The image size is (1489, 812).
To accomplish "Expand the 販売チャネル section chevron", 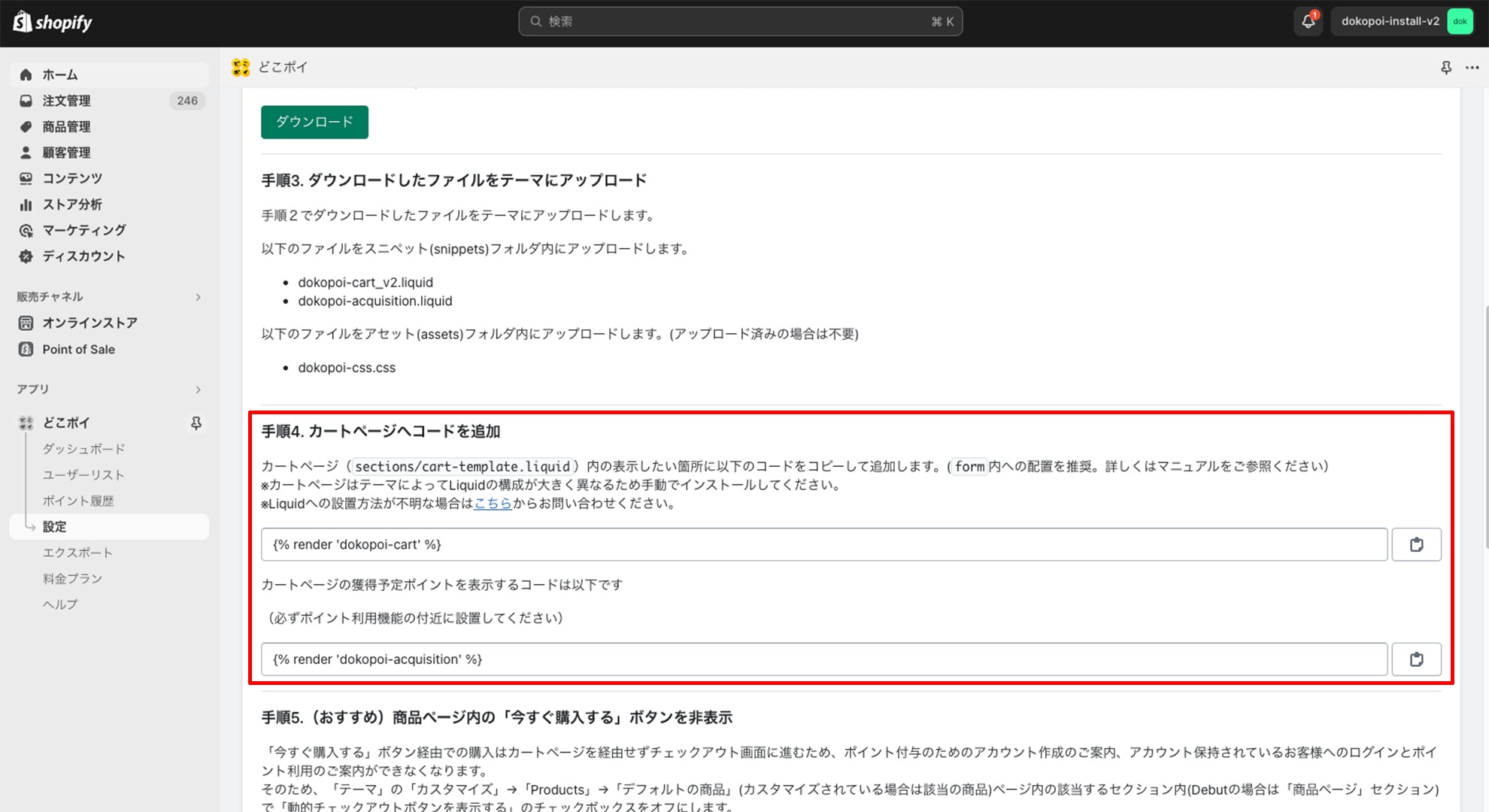I will coord(198,297).
